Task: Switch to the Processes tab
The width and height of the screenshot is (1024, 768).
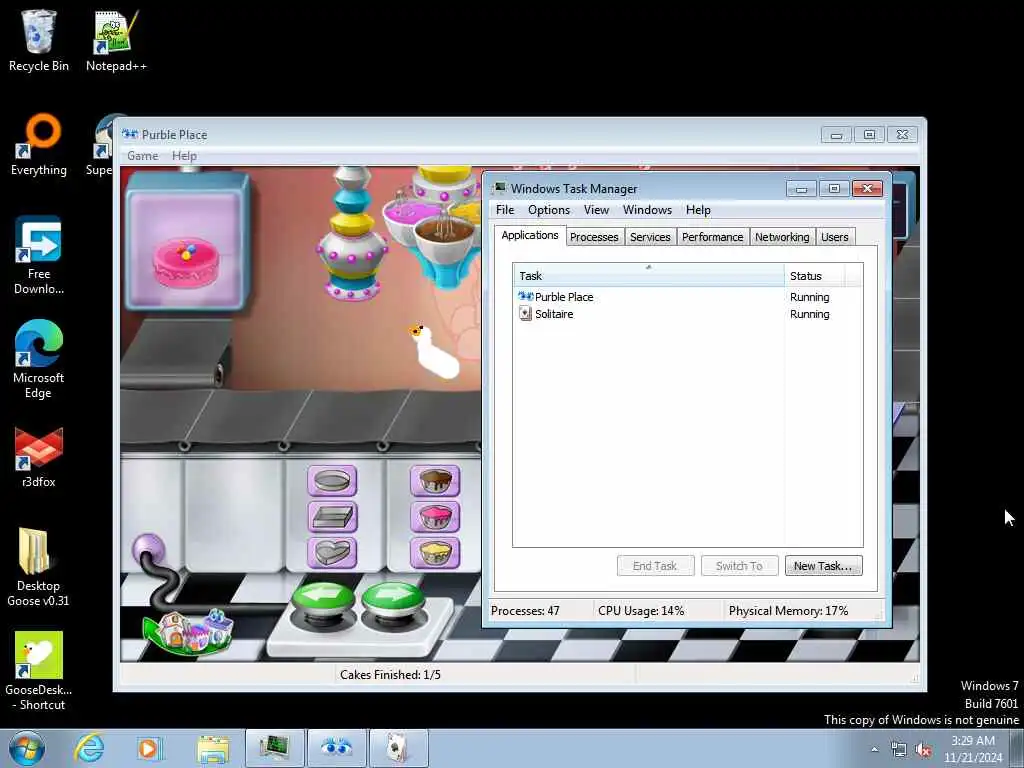Action: (594, 237)
